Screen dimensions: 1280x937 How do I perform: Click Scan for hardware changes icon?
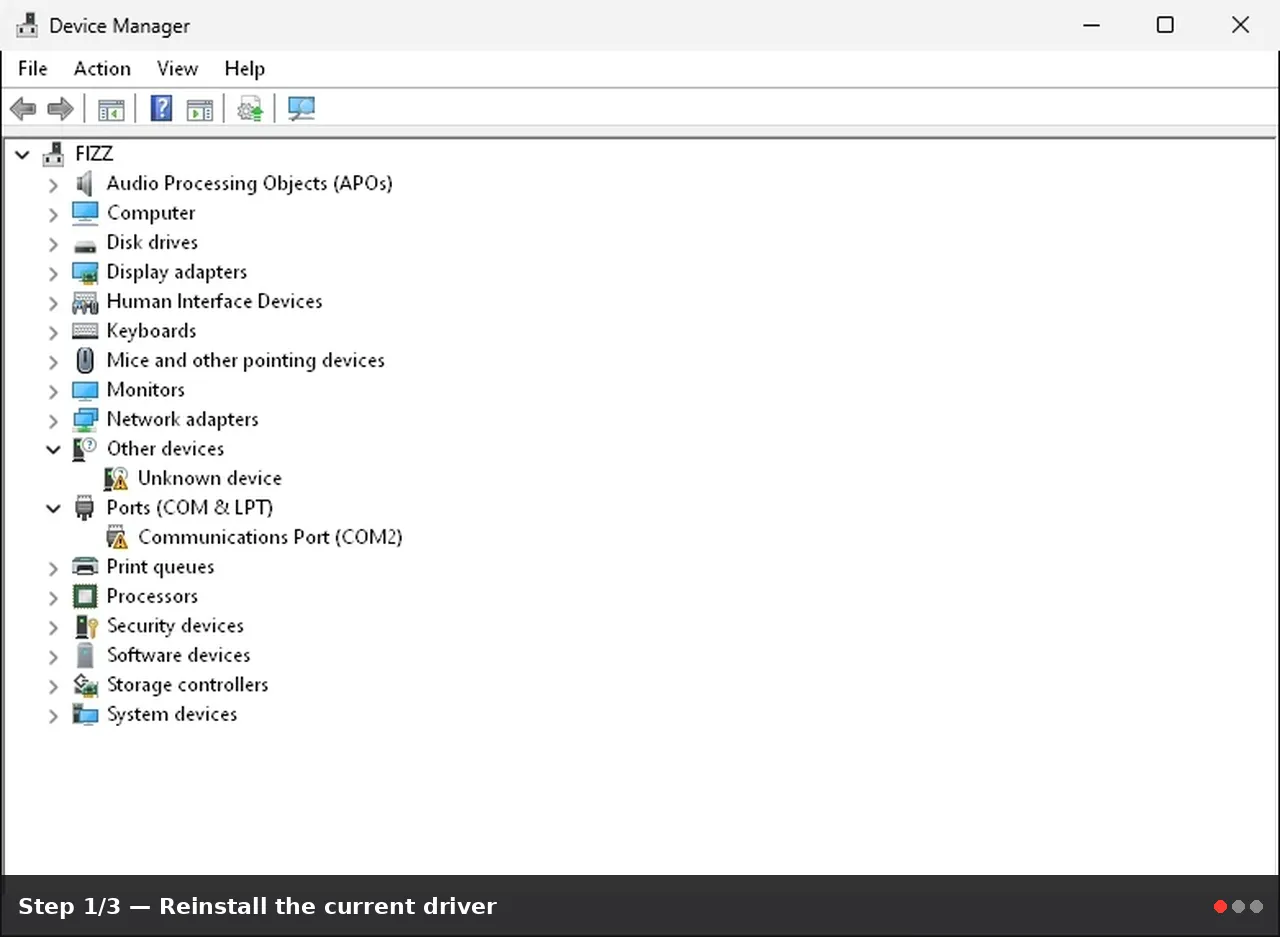301,108
